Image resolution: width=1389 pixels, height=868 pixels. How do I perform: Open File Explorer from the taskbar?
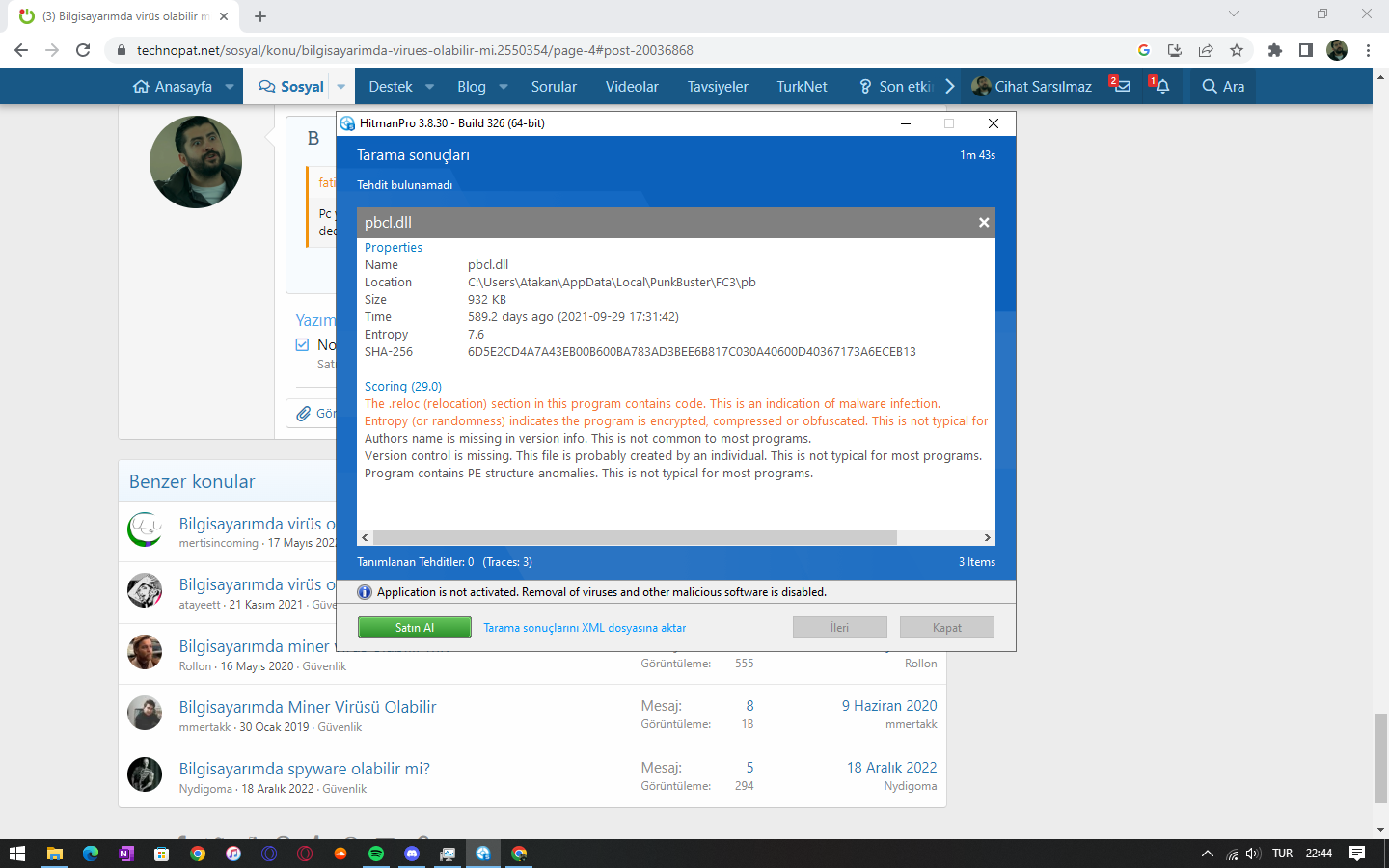point(55,854)
